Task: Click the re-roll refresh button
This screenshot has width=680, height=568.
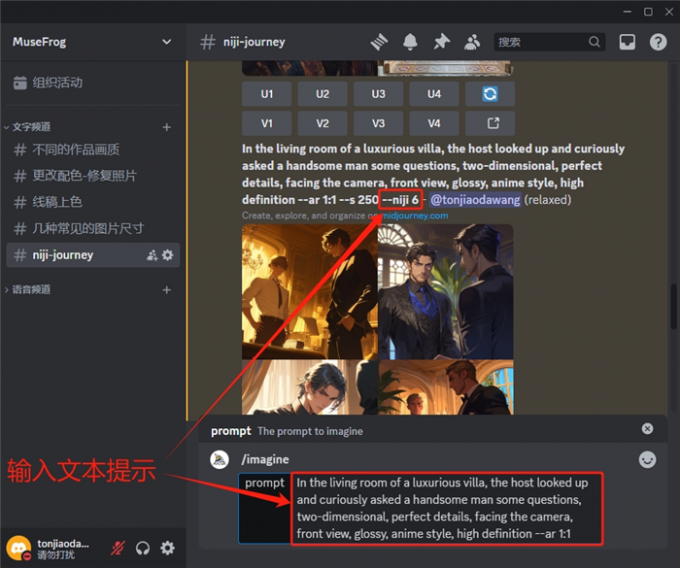Action: [x=490, y=94]
